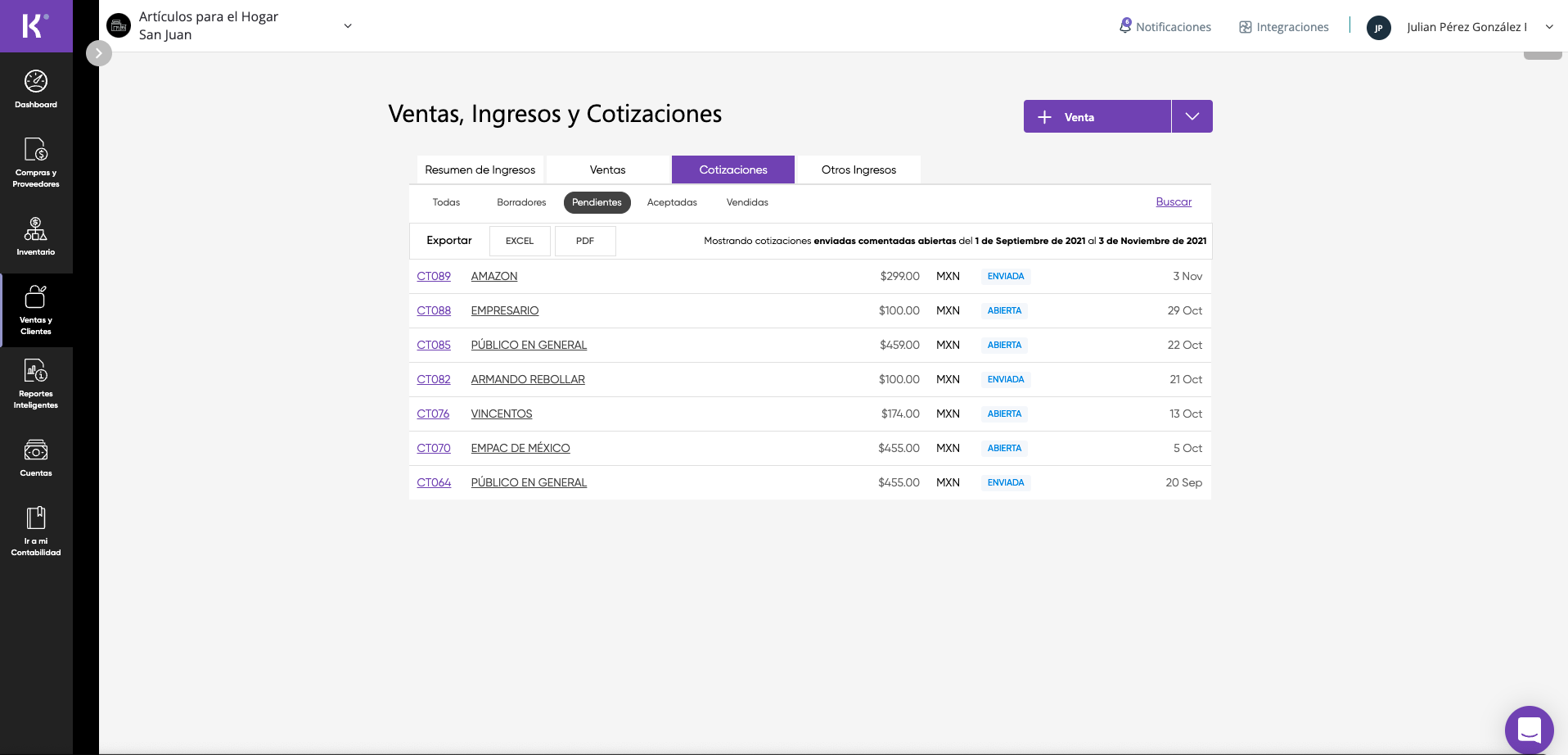Open the chat support bubble

pyautogui.click(x=1529, y=730)
